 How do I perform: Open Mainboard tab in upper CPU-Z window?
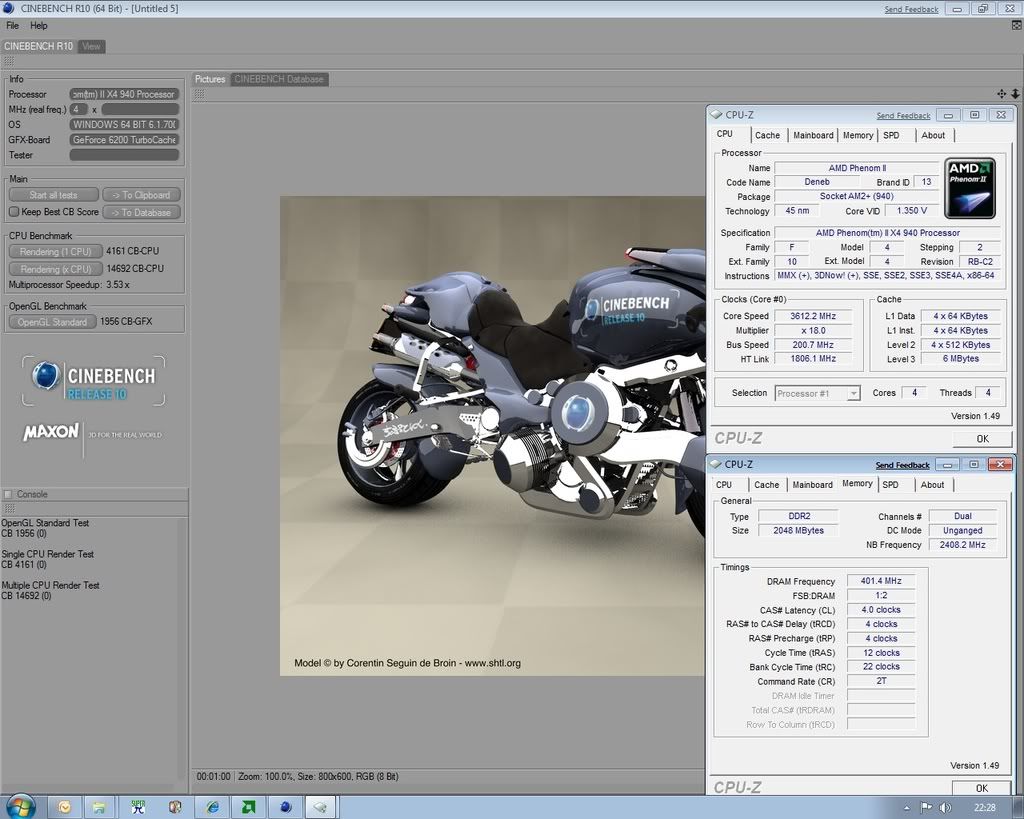click(x=813, y=135)
